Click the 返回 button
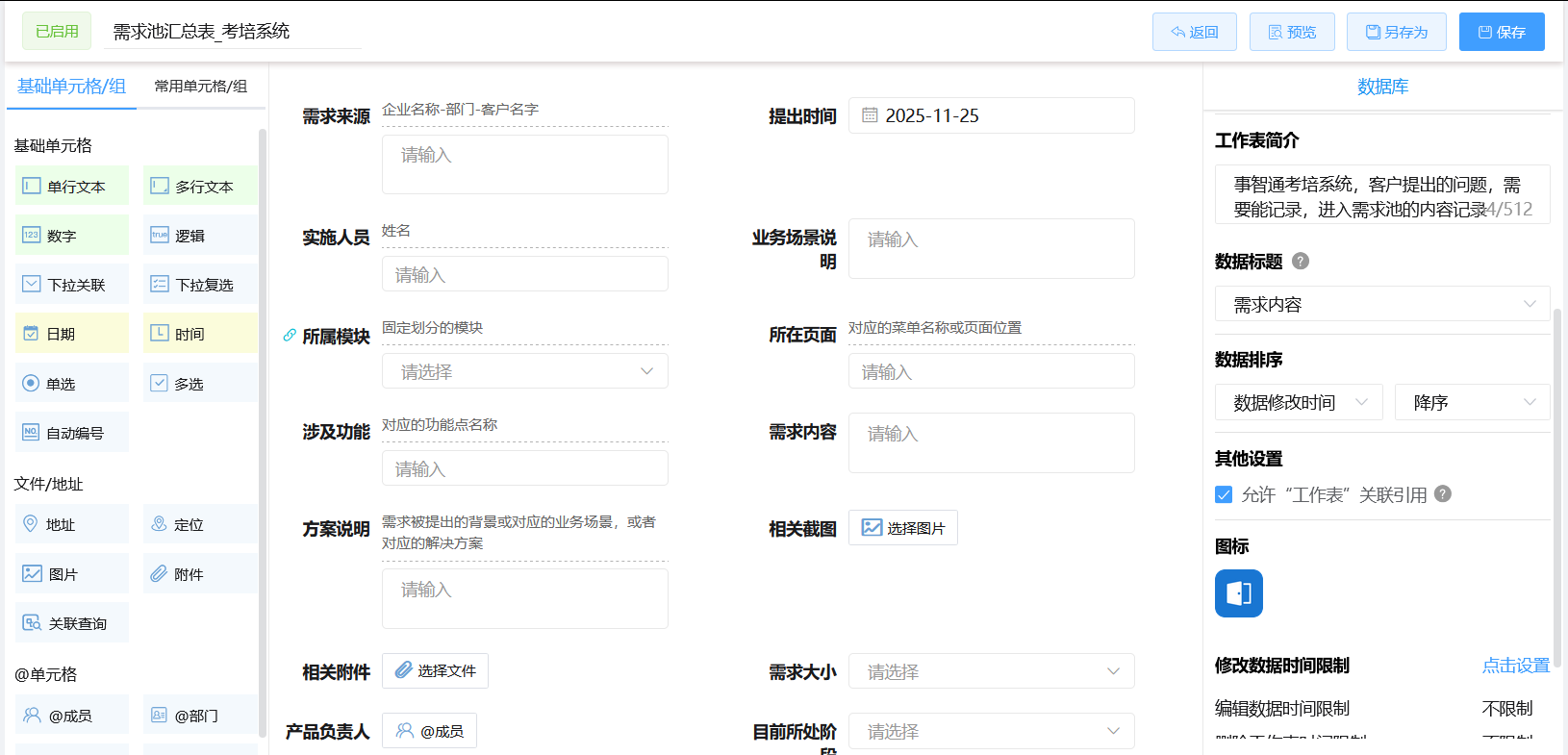This screenshot has width=1568, height=755. [1195, 32]
